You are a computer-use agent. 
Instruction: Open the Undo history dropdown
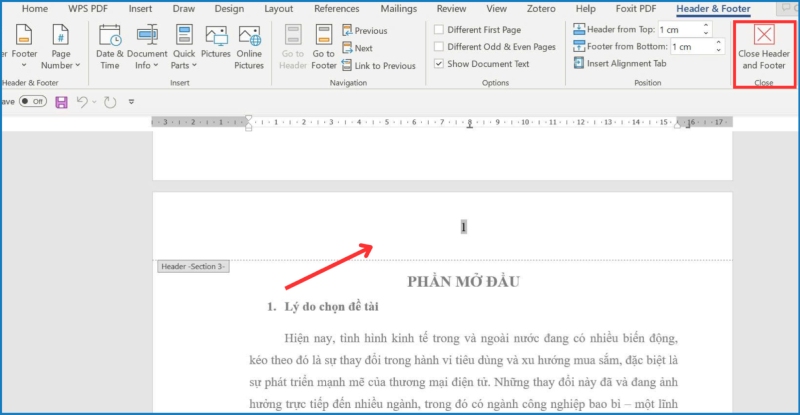point(94,102)
